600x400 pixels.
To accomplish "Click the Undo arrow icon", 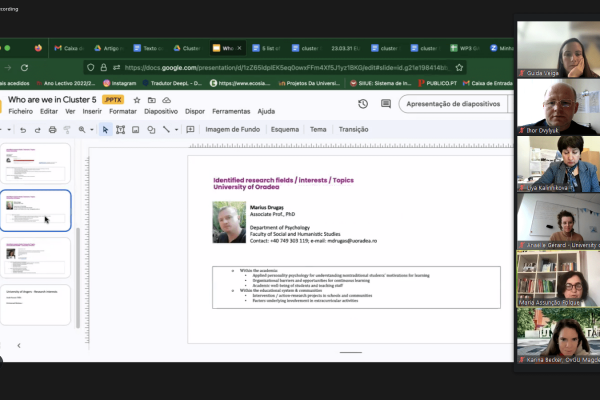I will (23, 130).
